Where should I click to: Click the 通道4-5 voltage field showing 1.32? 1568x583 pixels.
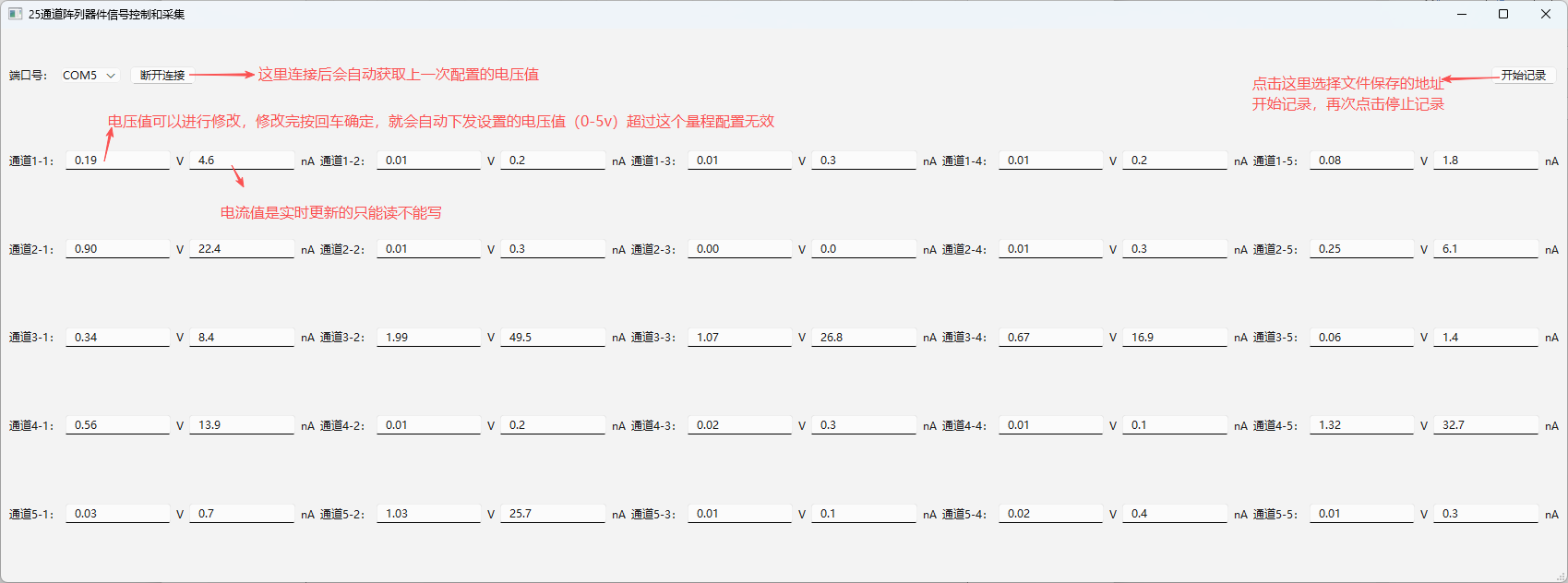[x=1361, y=425]
